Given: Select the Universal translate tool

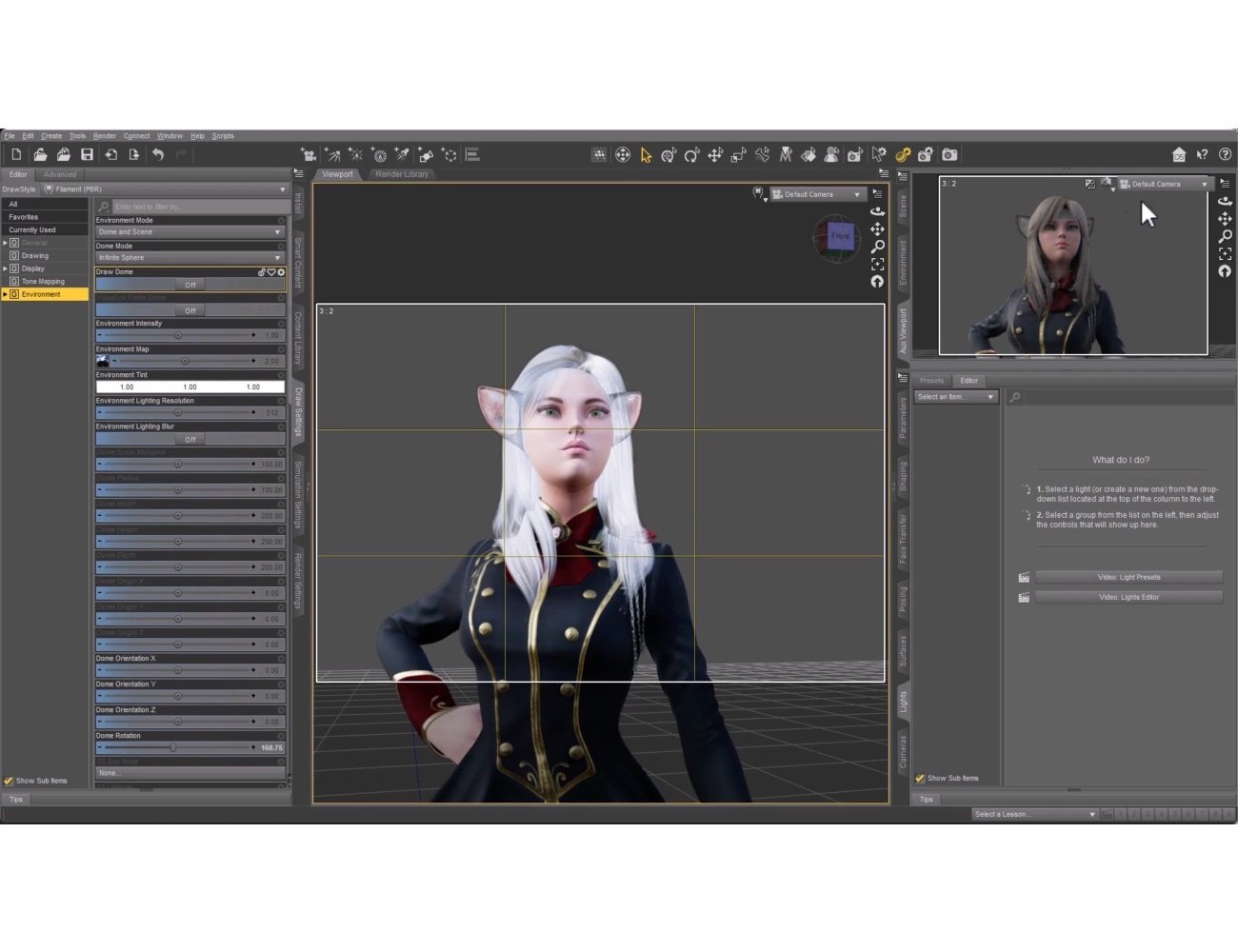Looking at the screenshot, I should tap(715, 154).
